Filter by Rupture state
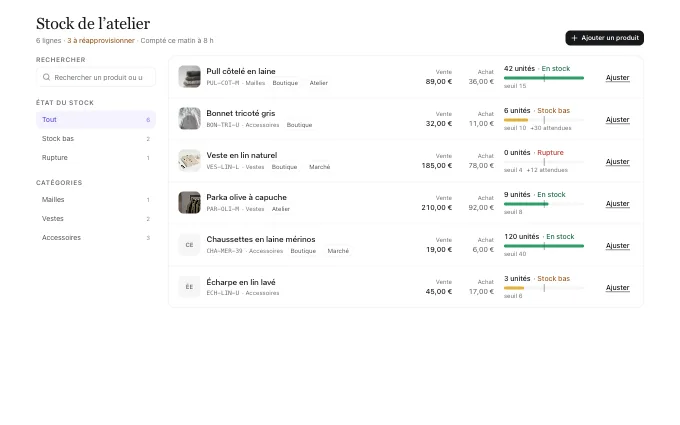 pyautogui.click(x=96, y=157)
